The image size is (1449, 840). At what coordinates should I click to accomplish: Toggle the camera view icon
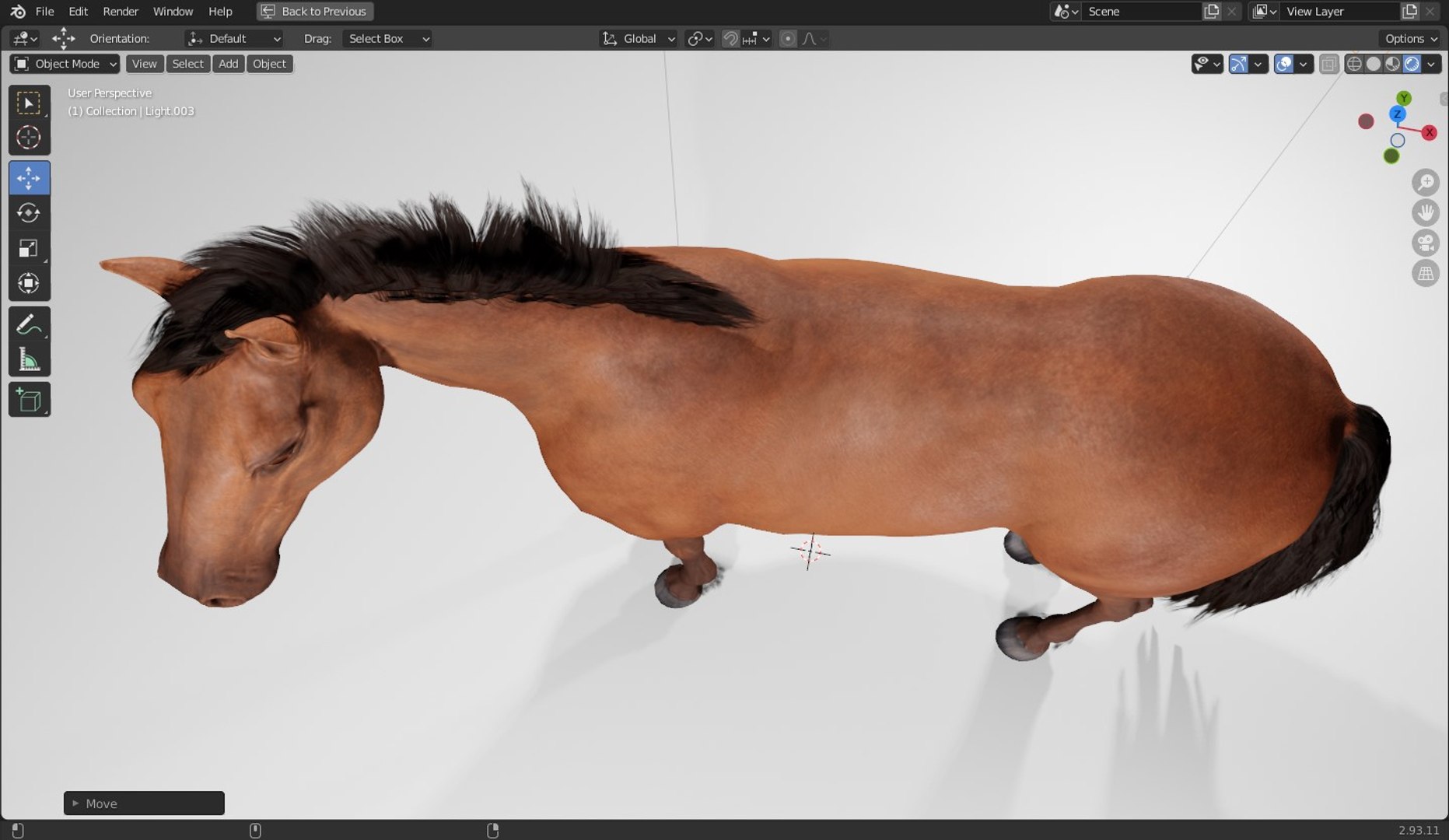tap(1425, 243)
